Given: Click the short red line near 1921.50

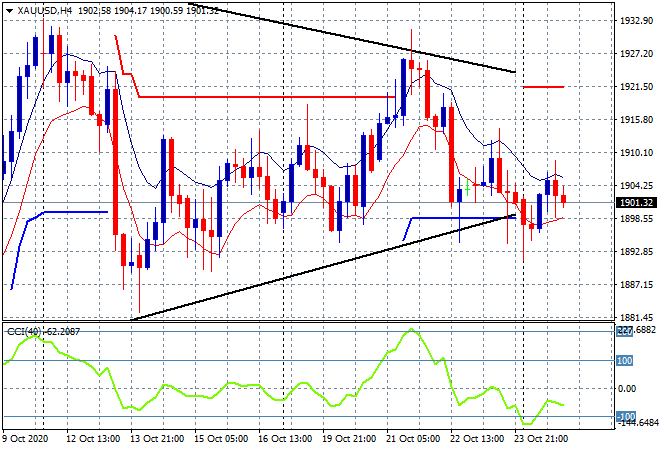Looking at the screenshot, I should coord(543,87).
